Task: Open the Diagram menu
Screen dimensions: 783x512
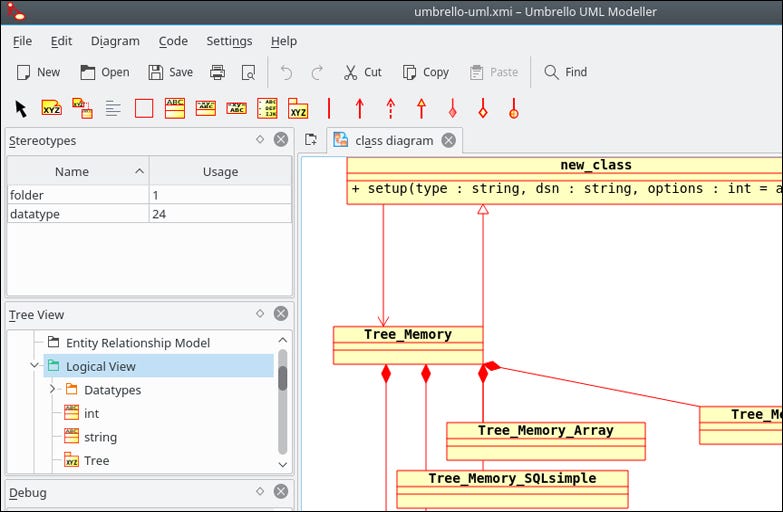Action: [115, 41]
